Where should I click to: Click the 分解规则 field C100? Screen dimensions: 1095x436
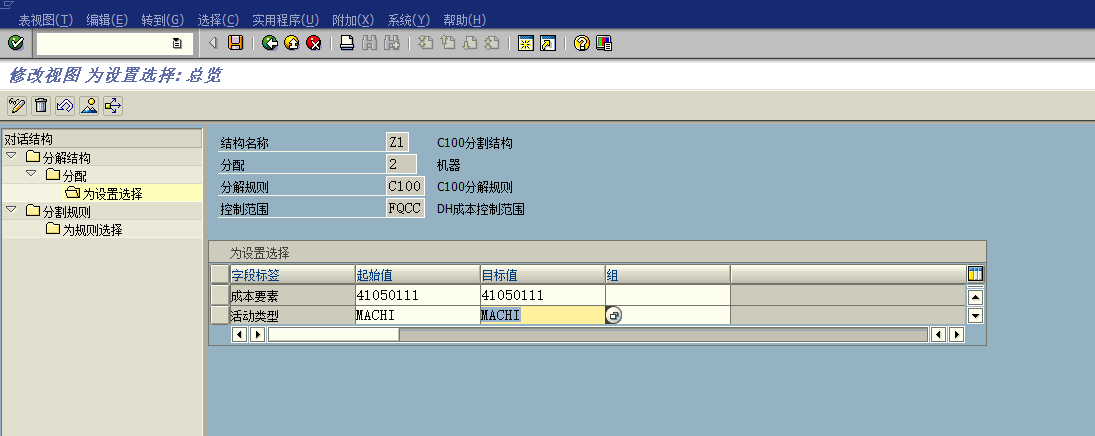[405, 187]
